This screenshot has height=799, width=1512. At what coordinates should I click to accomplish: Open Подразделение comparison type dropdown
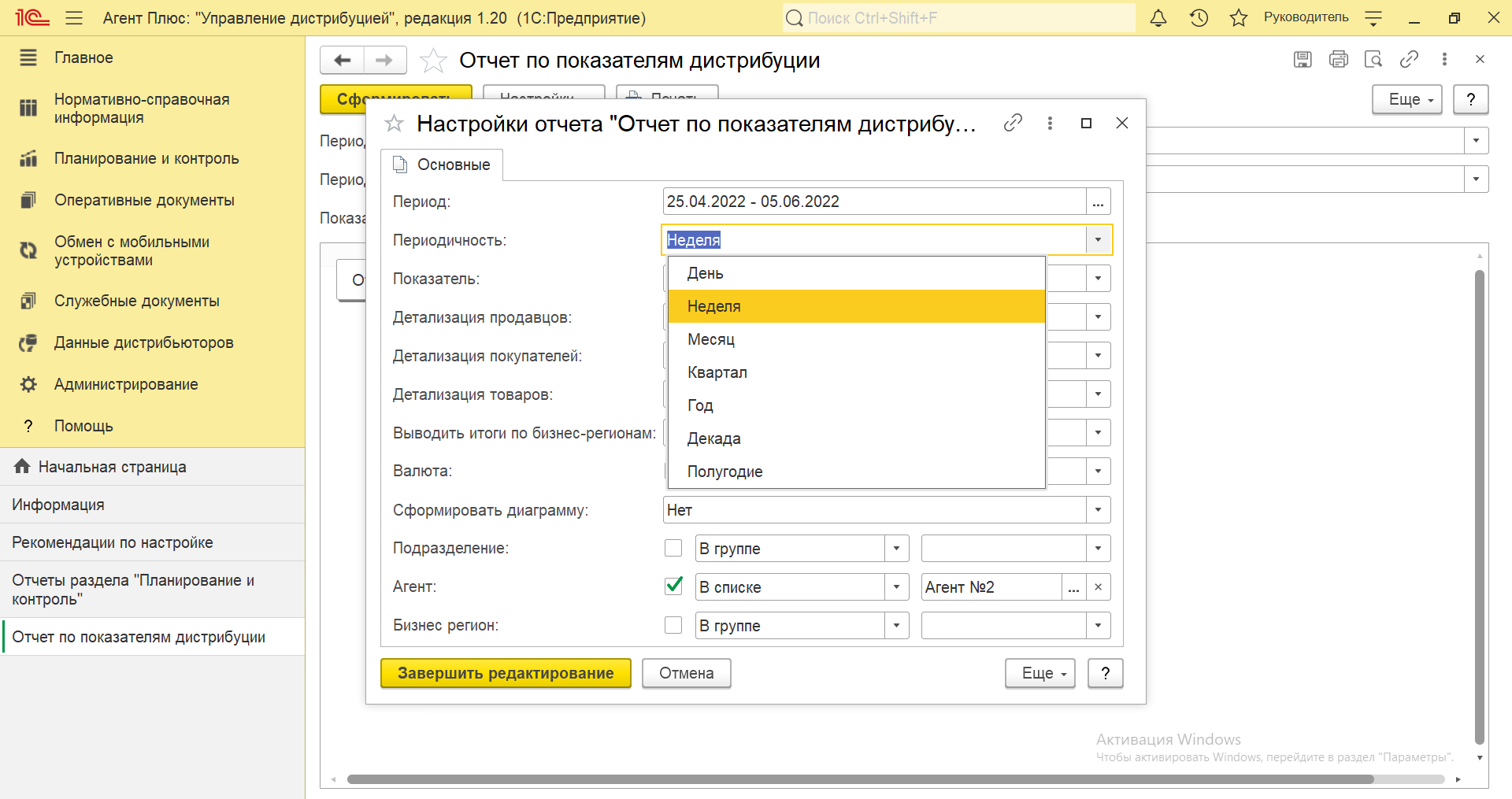[x=896, y=549]
